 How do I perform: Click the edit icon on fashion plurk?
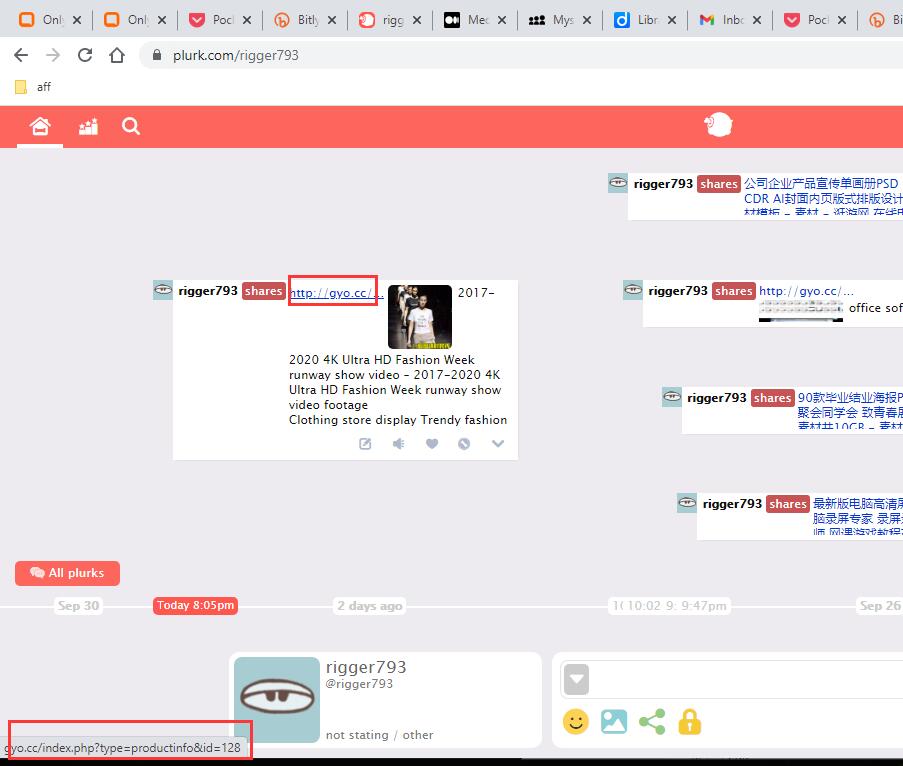point(366,444)
